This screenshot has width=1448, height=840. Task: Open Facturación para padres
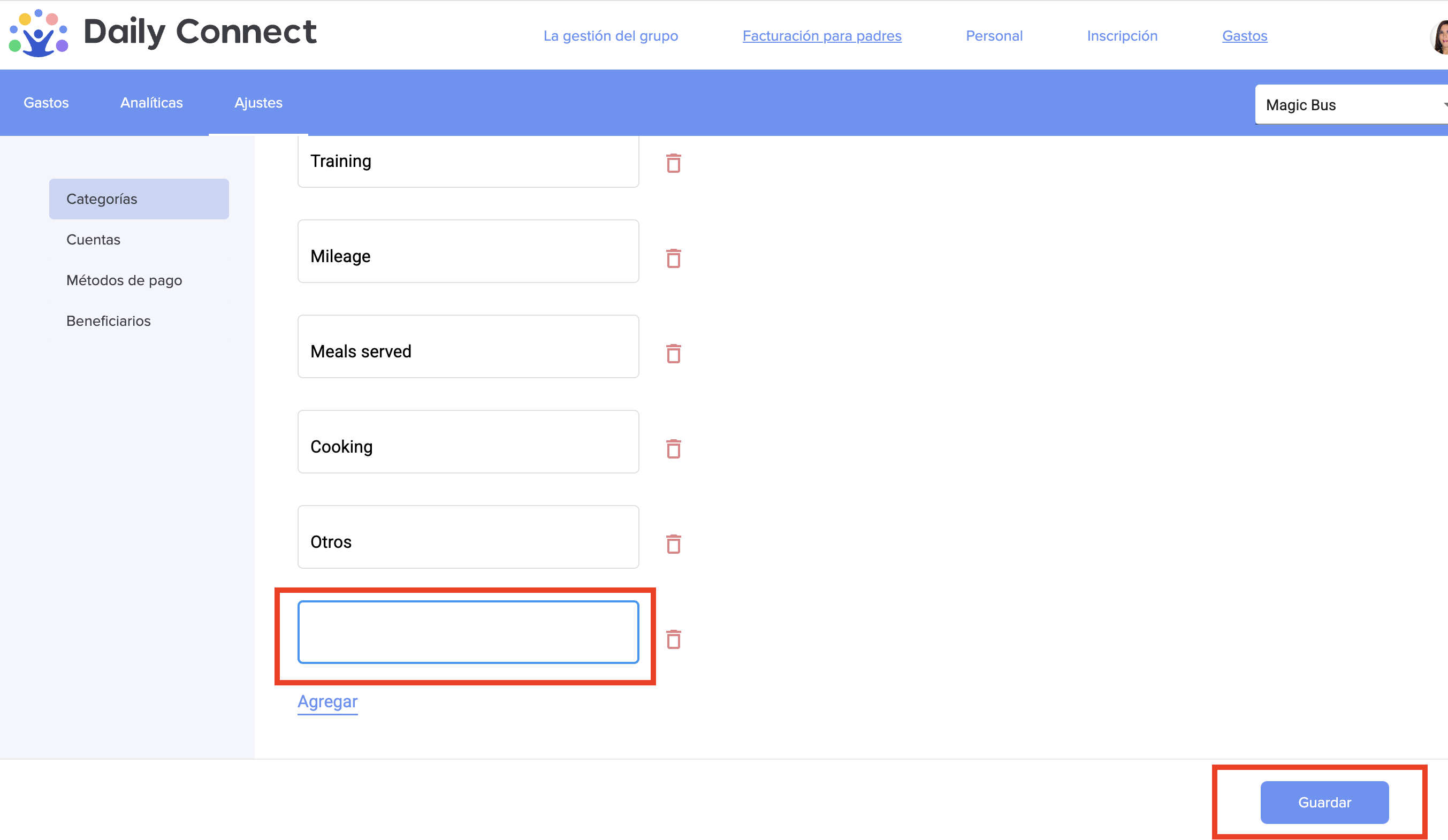tap(821, 36)
